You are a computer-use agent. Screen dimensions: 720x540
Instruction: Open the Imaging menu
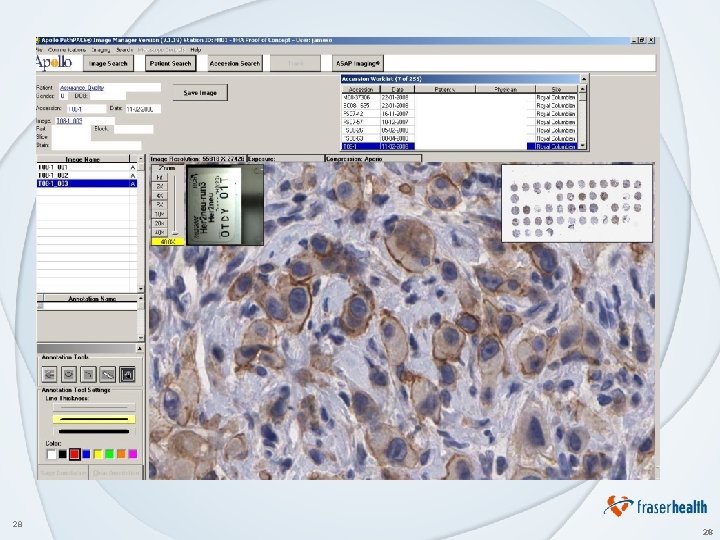[x=101, y=50]
